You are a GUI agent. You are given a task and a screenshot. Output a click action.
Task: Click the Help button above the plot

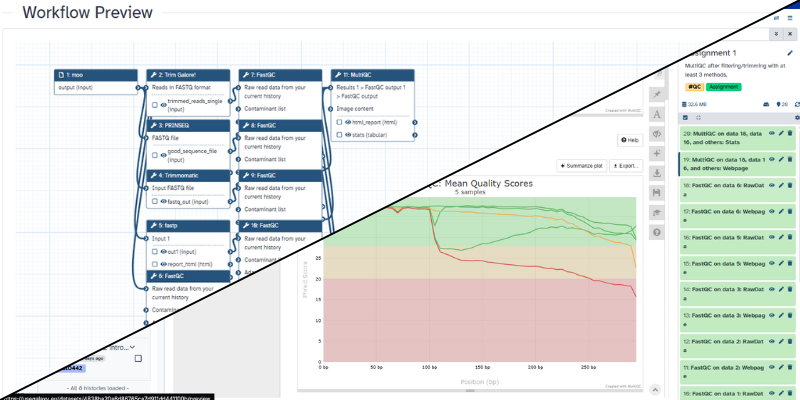coord(629,140)
